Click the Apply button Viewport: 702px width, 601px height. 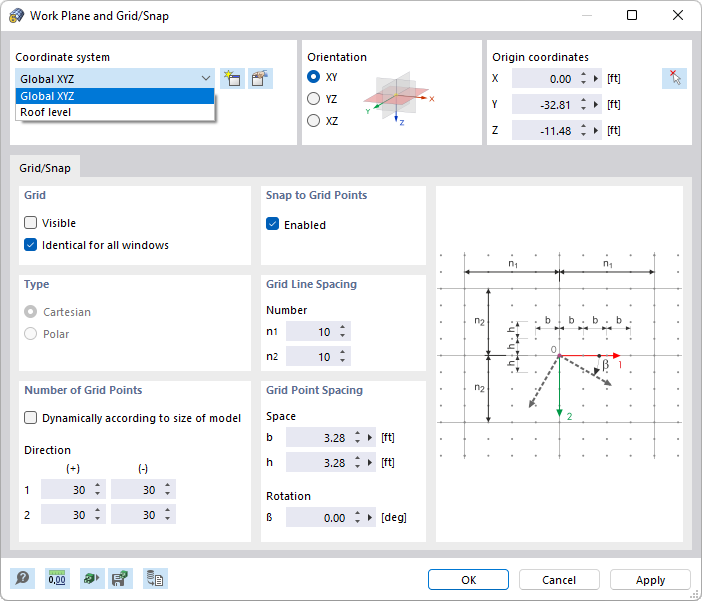point(650,580)
